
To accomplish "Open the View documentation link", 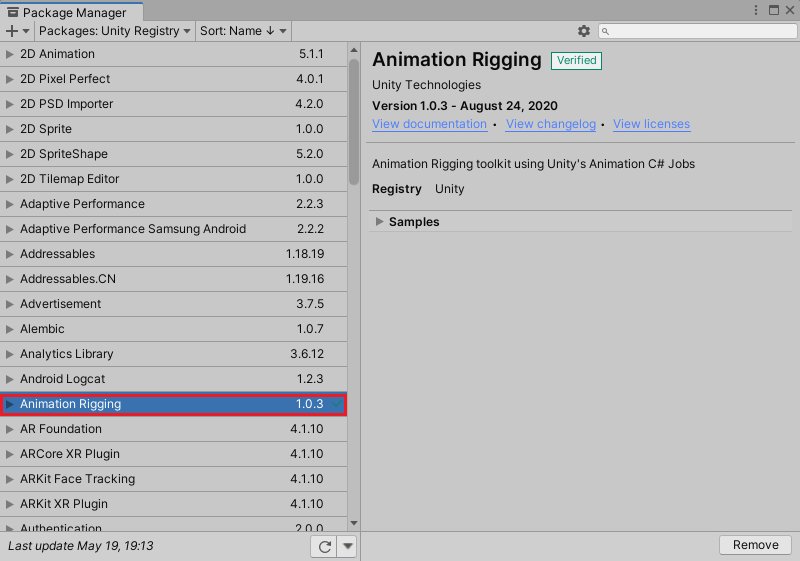I will 429,124.
